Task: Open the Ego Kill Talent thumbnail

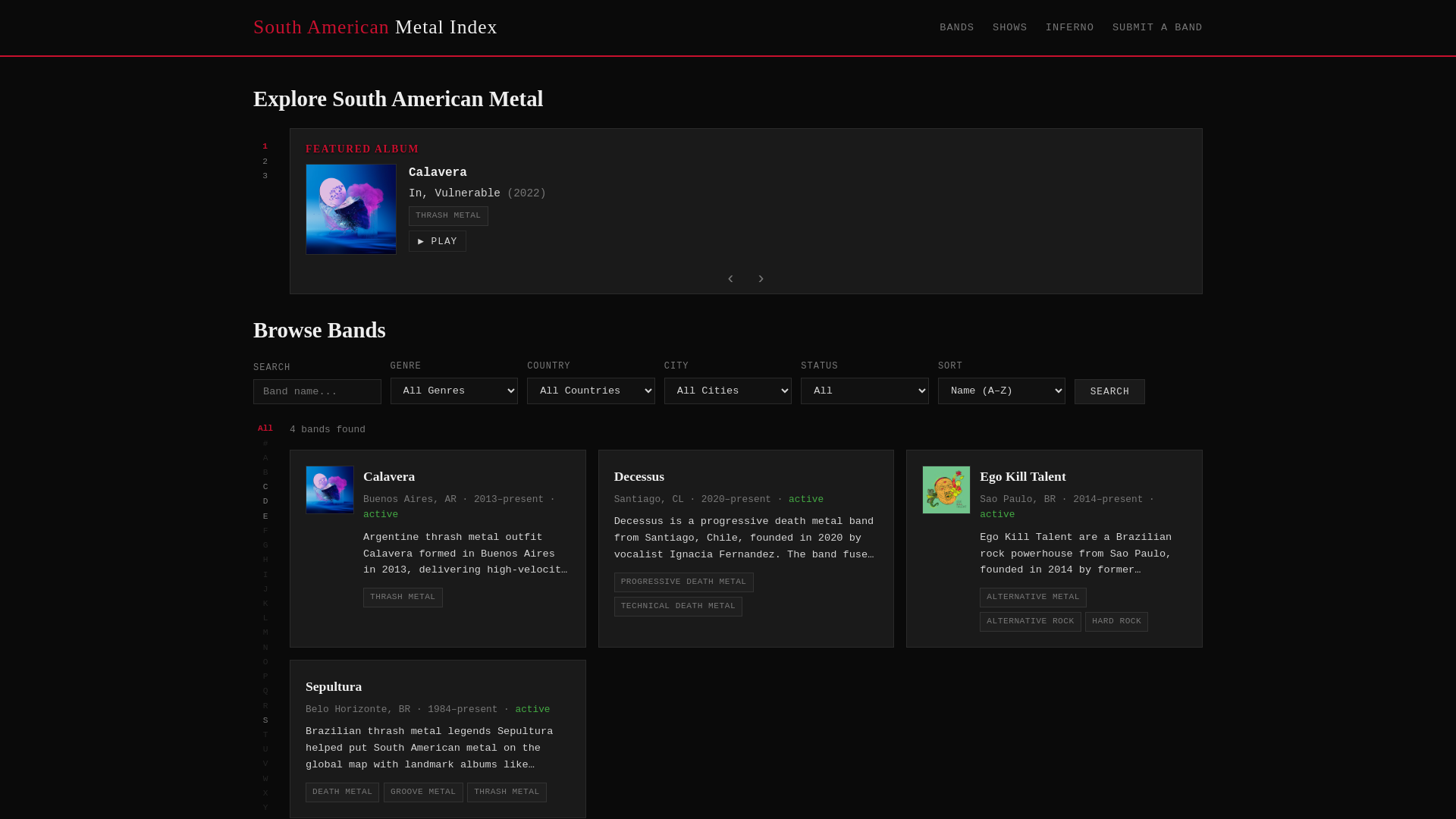Action: coord(946,490)
